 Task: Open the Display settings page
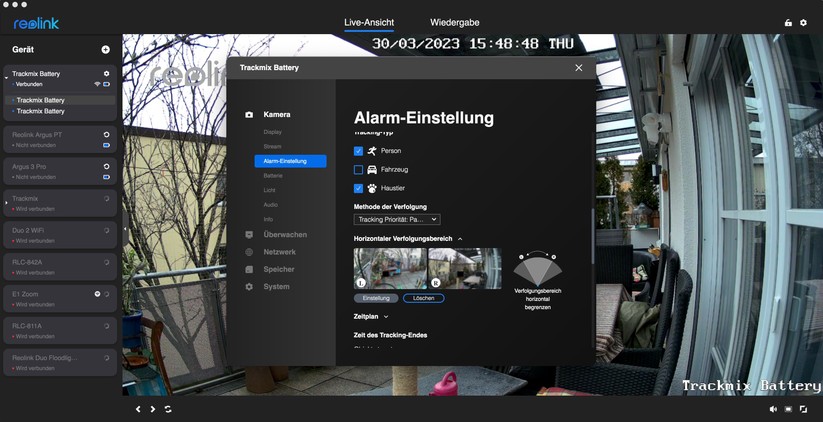272,132
